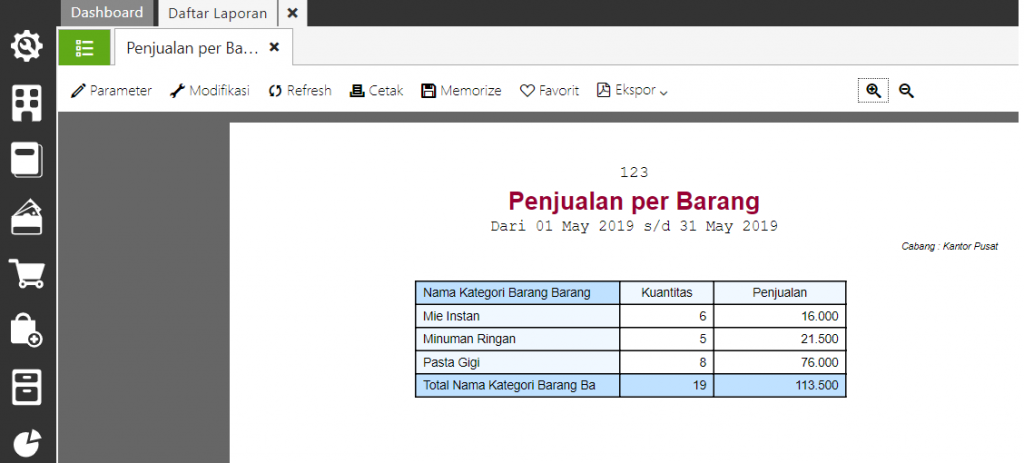This screenshot has width=1024, height=463.
Task: Open the settings gear in sidebar
Action: [27, 46]
